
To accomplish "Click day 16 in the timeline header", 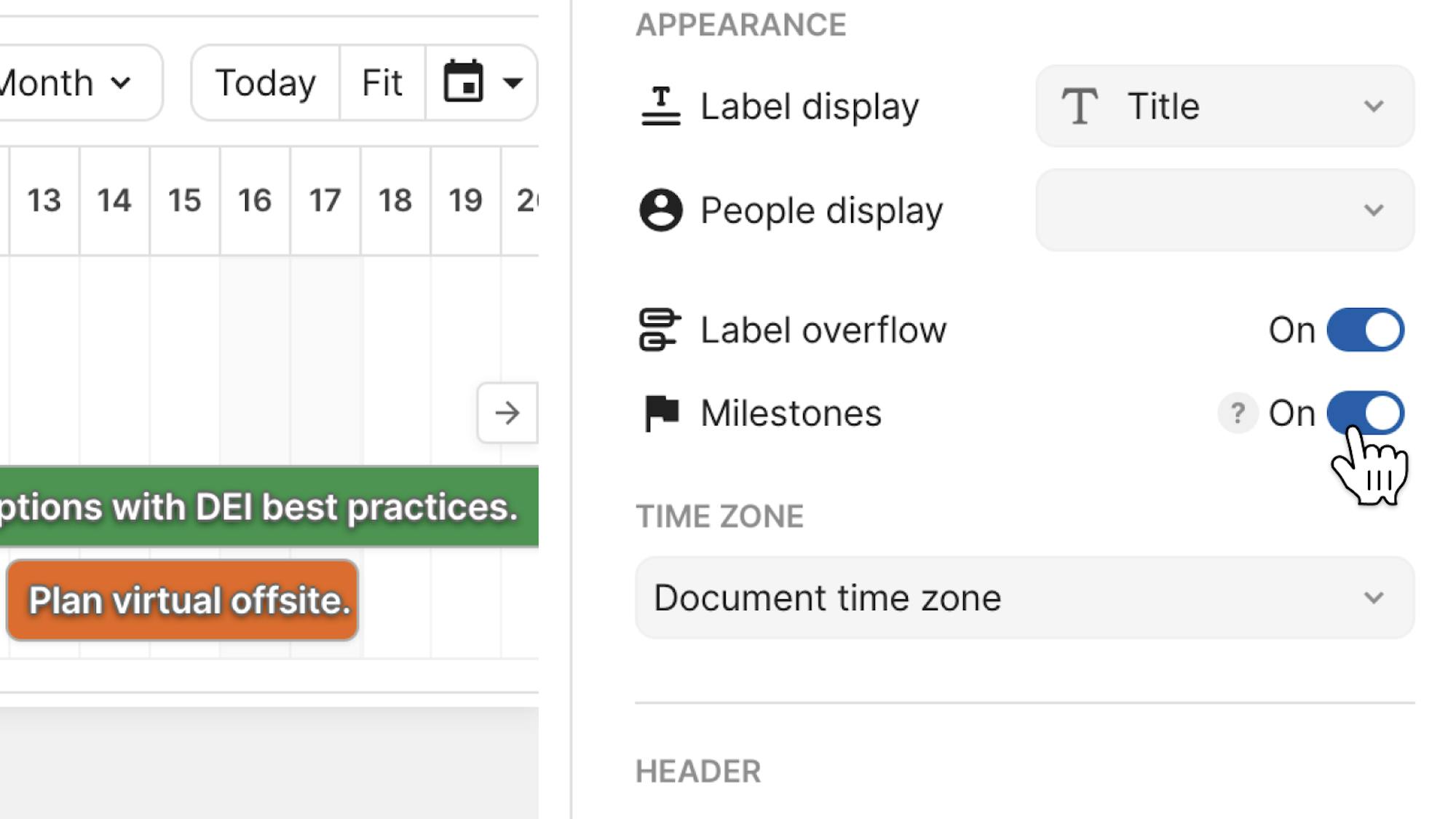I will click(x=255, y=200).
